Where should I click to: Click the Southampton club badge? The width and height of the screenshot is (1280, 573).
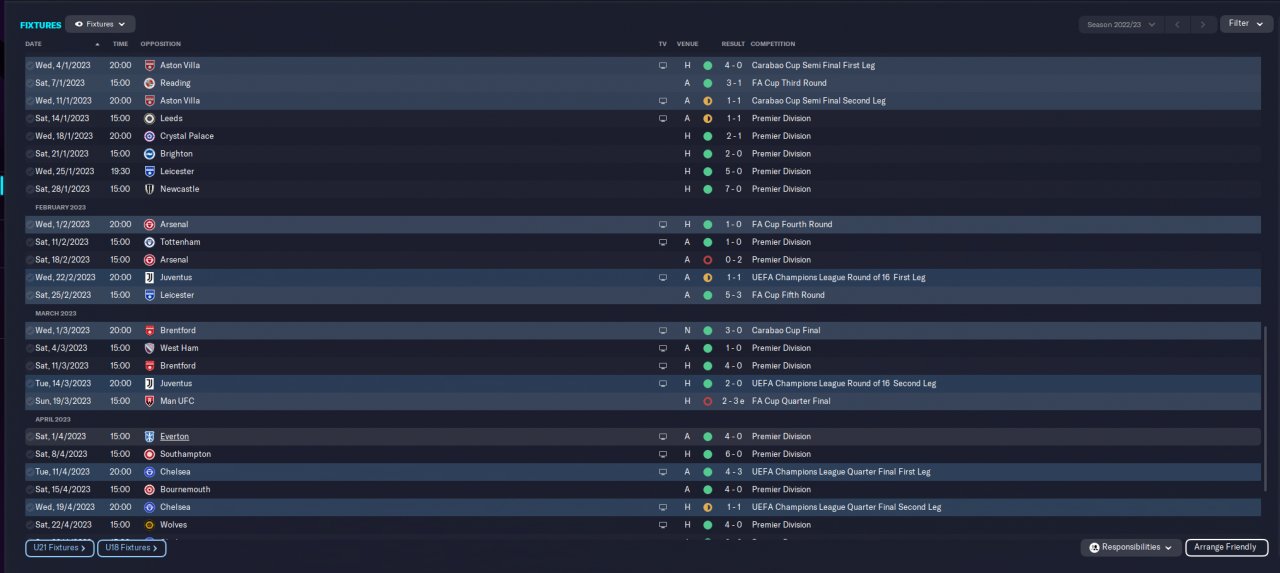149,454
